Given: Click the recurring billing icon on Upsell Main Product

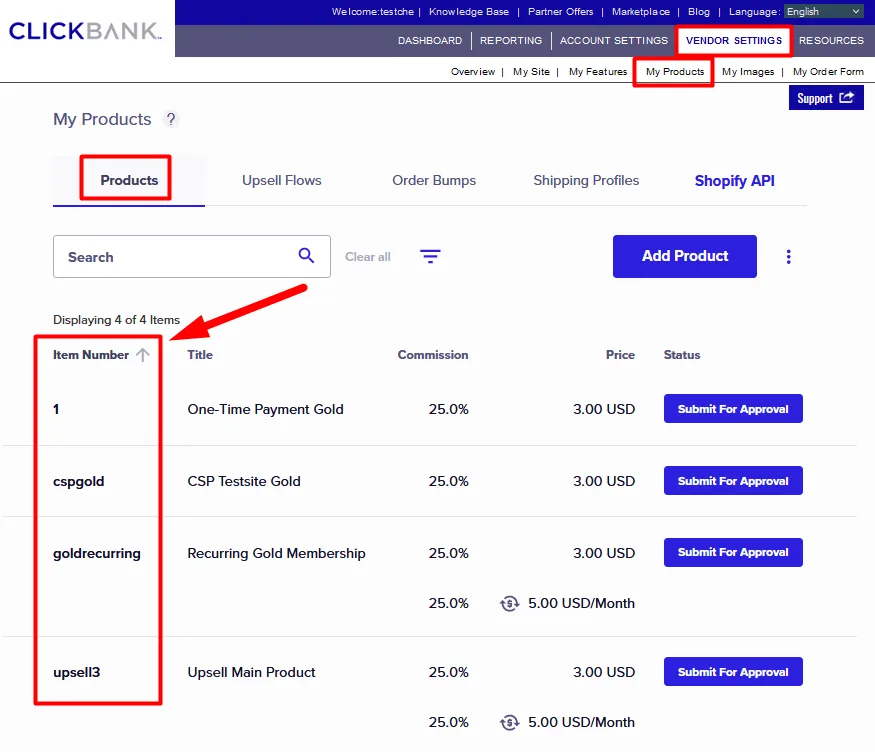Looking at the screenshot, I should (x=509, y=722).
